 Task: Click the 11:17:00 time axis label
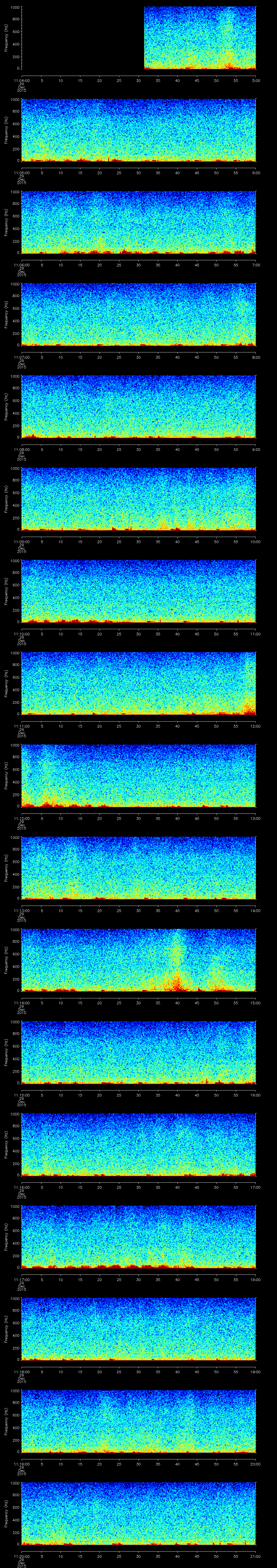(x=21, y=1279)
